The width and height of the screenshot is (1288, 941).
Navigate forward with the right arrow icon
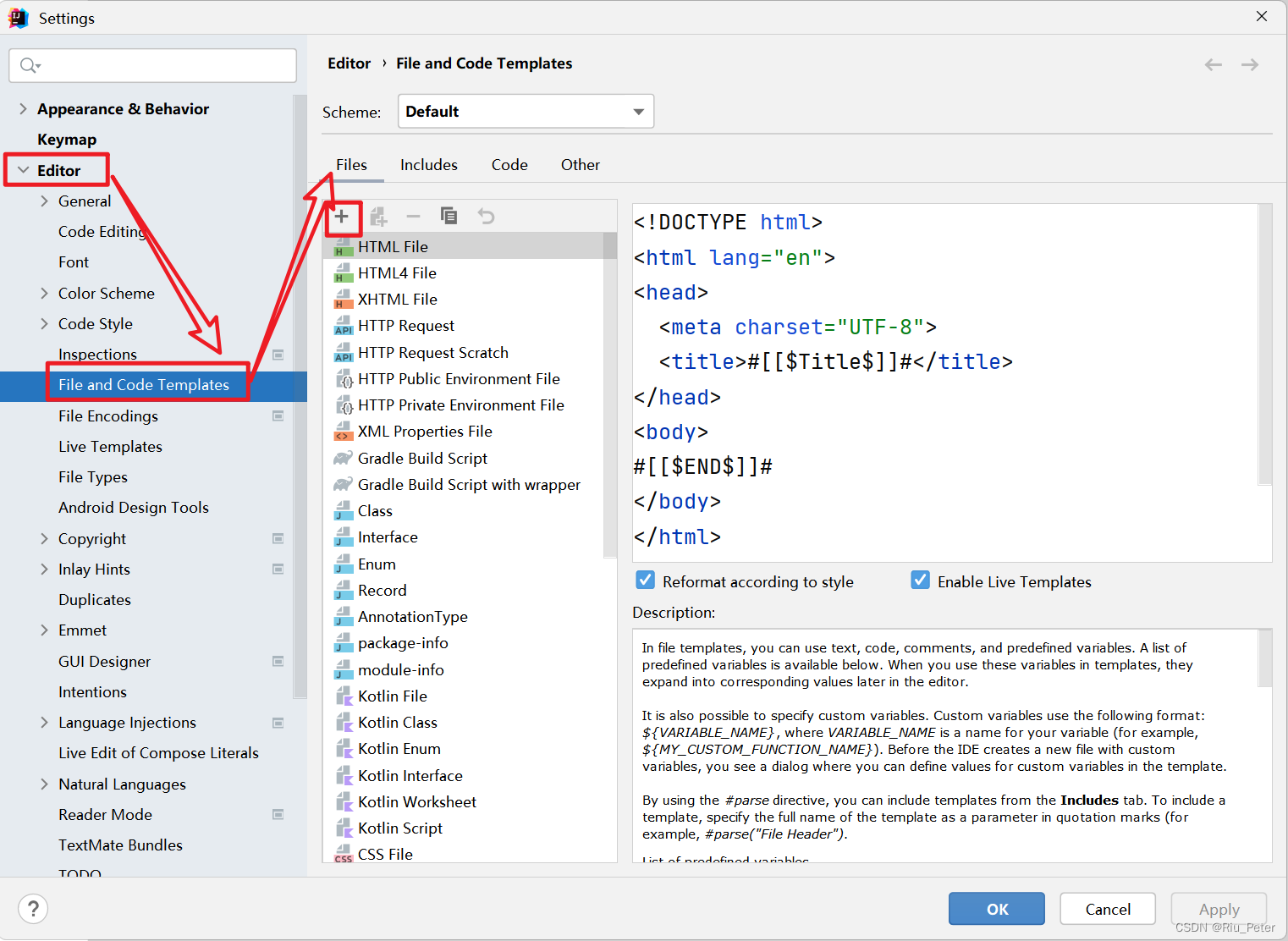[1250, 64]
